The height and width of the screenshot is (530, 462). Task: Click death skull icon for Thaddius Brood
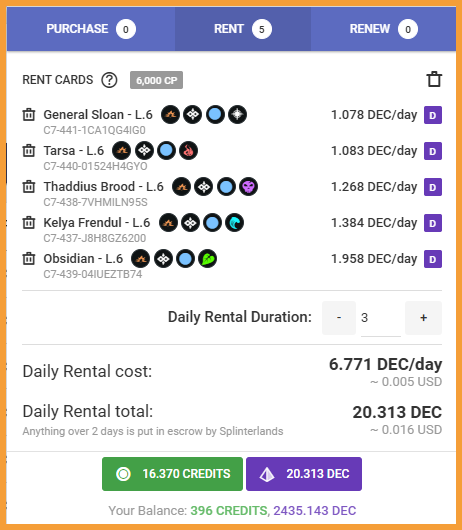click(248, 187)
